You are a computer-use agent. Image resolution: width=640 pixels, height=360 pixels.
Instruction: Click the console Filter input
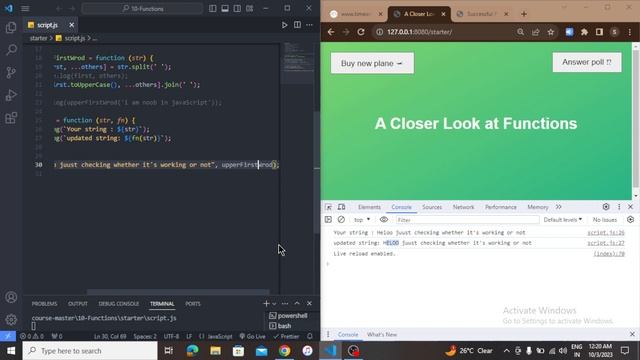click(467, 220)
